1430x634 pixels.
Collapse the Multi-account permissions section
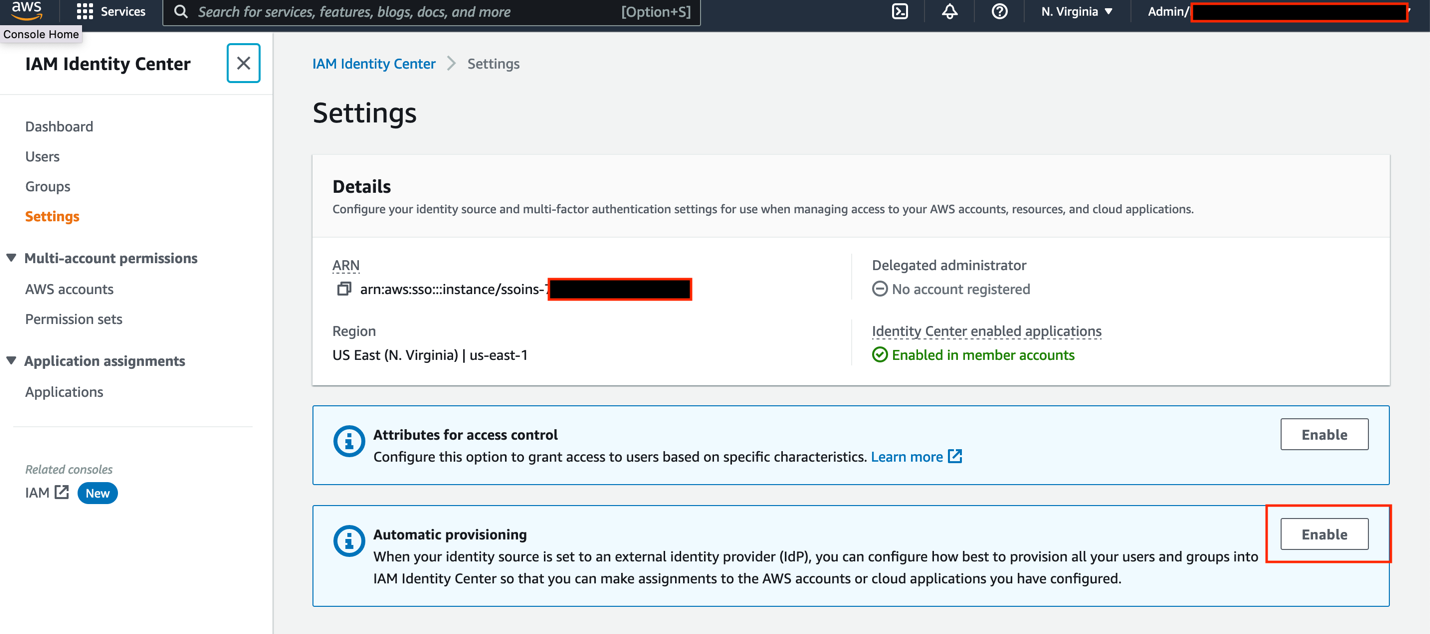point(12,258)
